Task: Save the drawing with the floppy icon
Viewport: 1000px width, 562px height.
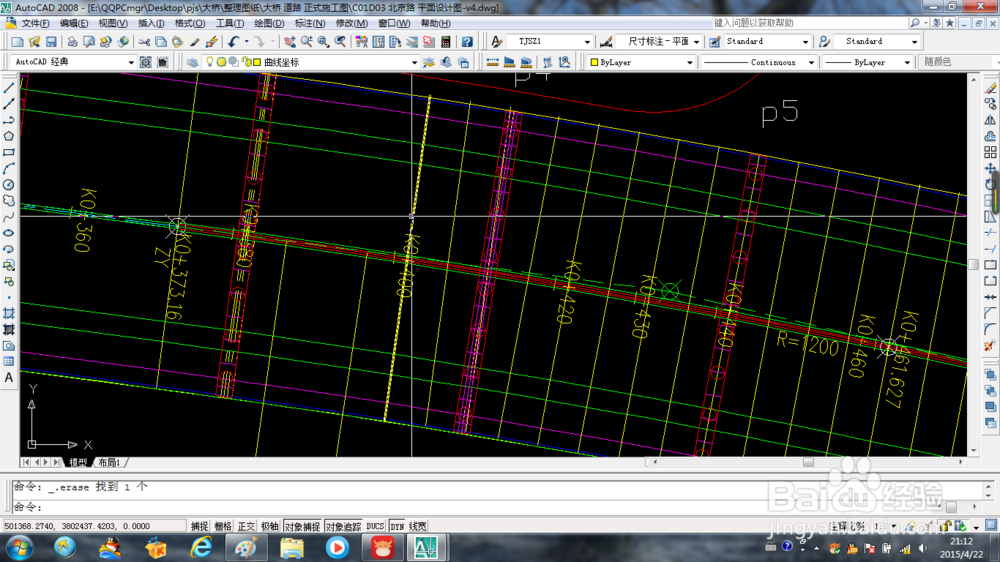Action: point(51,42)
